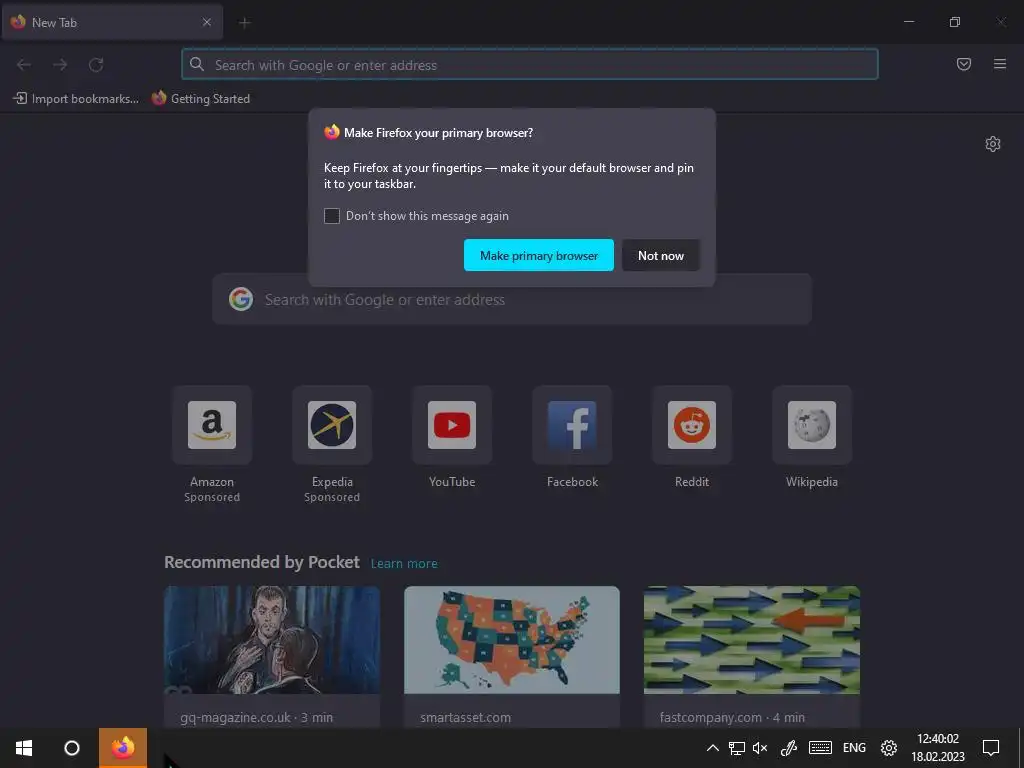
Task: Select the New Tab tab
Action: tap(112, 22)
